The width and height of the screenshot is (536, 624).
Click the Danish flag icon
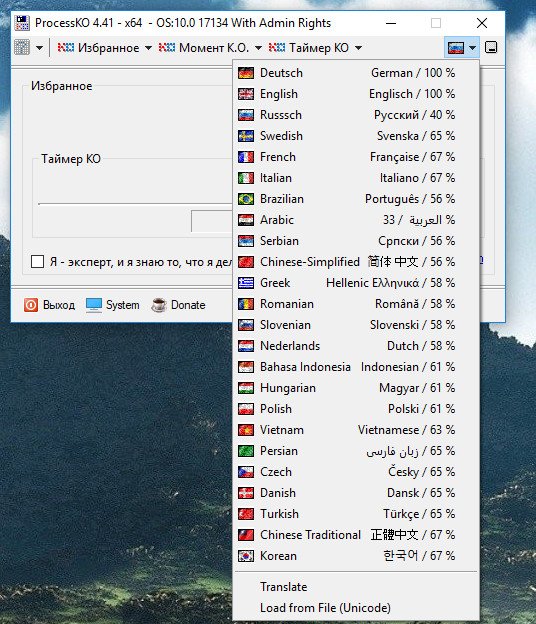[246, 493]
